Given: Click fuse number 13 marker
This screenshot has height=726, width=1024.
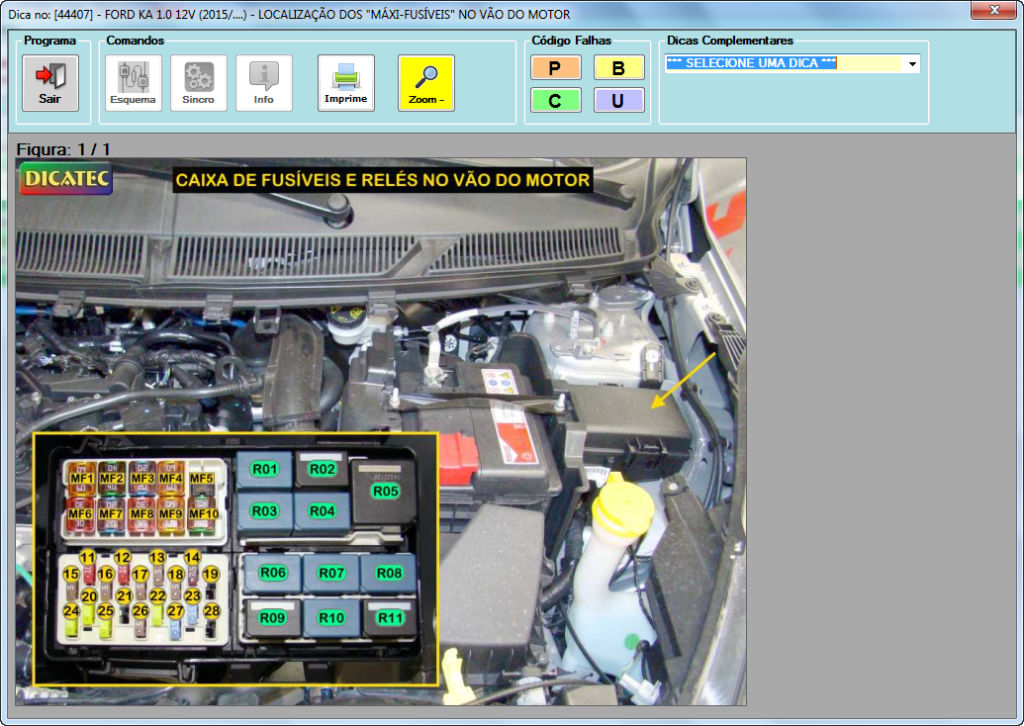Looking at the screenshot, I should (x=157, y=558).
